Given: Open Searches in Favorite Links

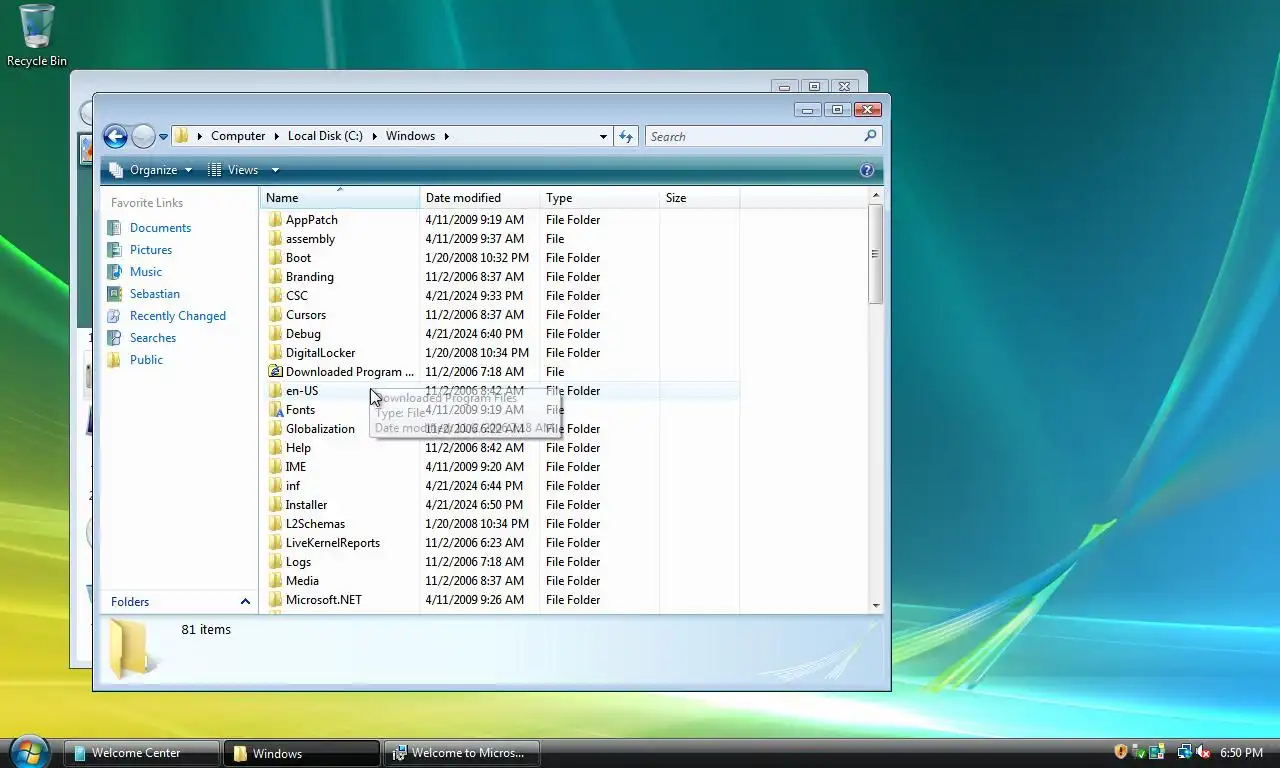Looking at the screenshot, I should pos(153,338).
